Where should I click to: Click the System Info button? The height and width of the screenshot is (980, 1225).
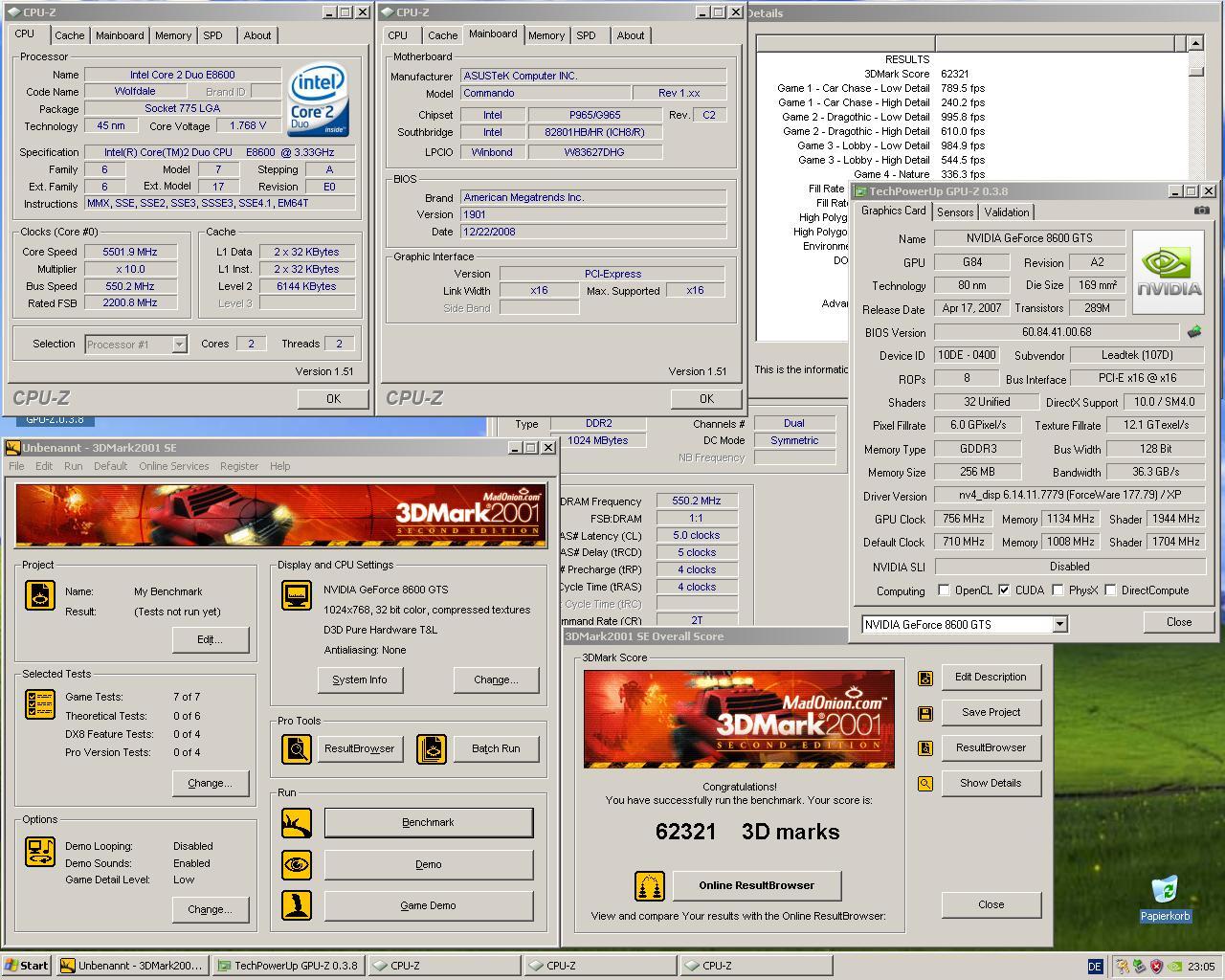(x=360, y=679)
